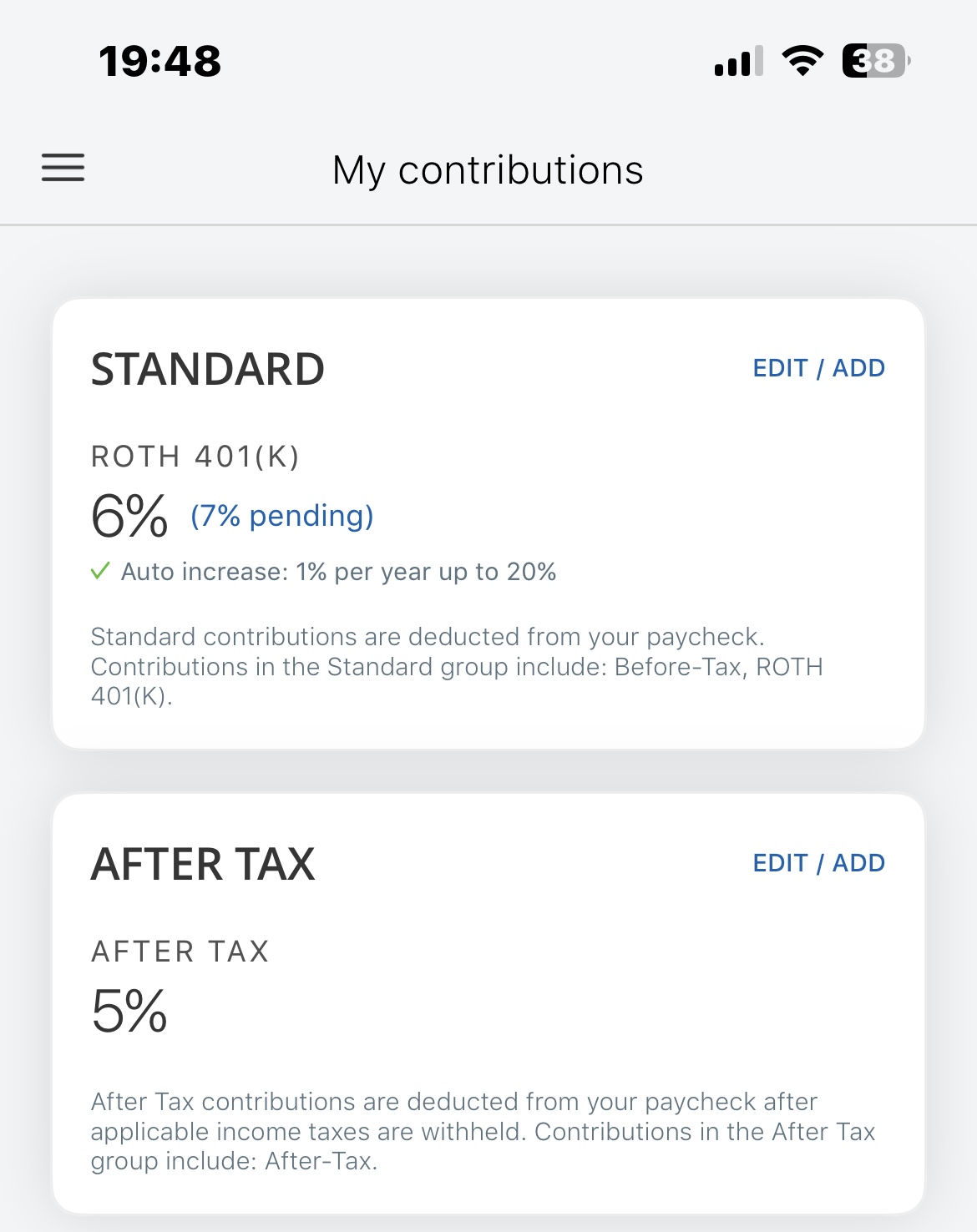Tap the Wi-Fi status icon
This screenshot has width=977, height=1232.
pyautogui.click(x=802, y=61)
